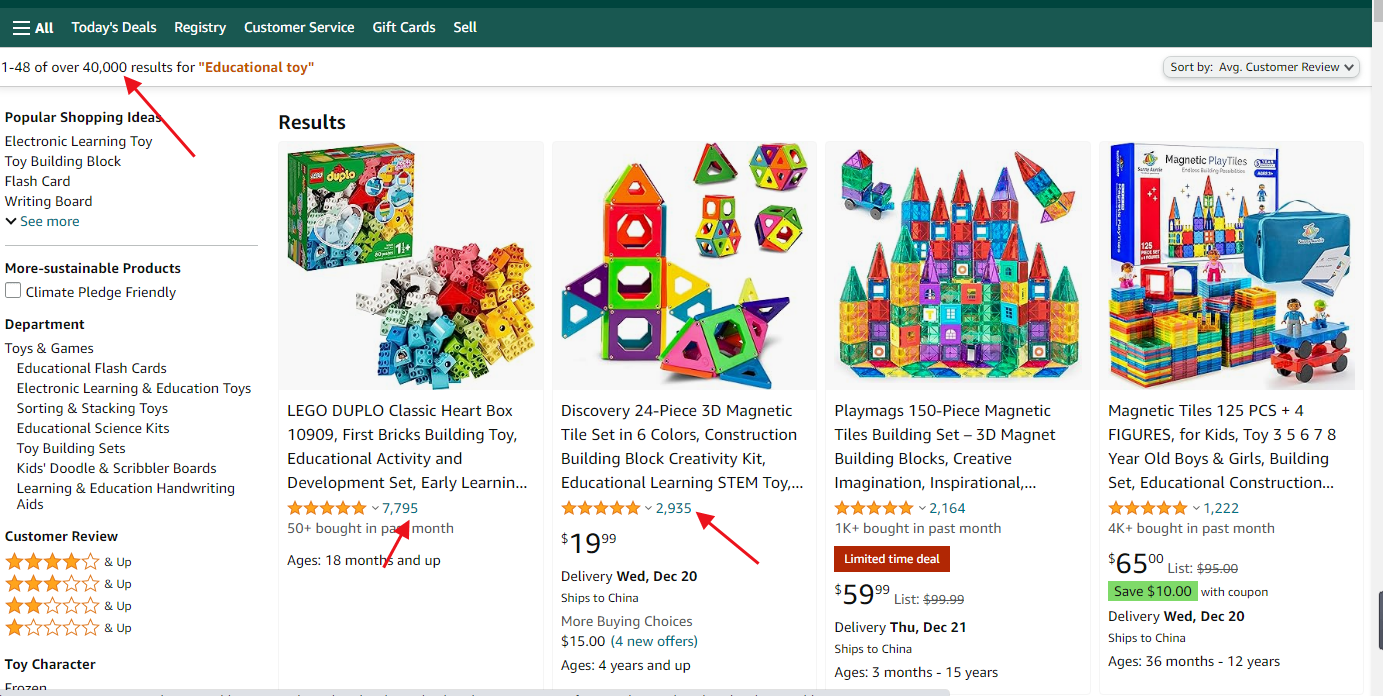Click the Magnetic Tiles 125 PCS stars
This screenshot has height=696, width=1383.
pyautogui.click(x=1148, y=508)
